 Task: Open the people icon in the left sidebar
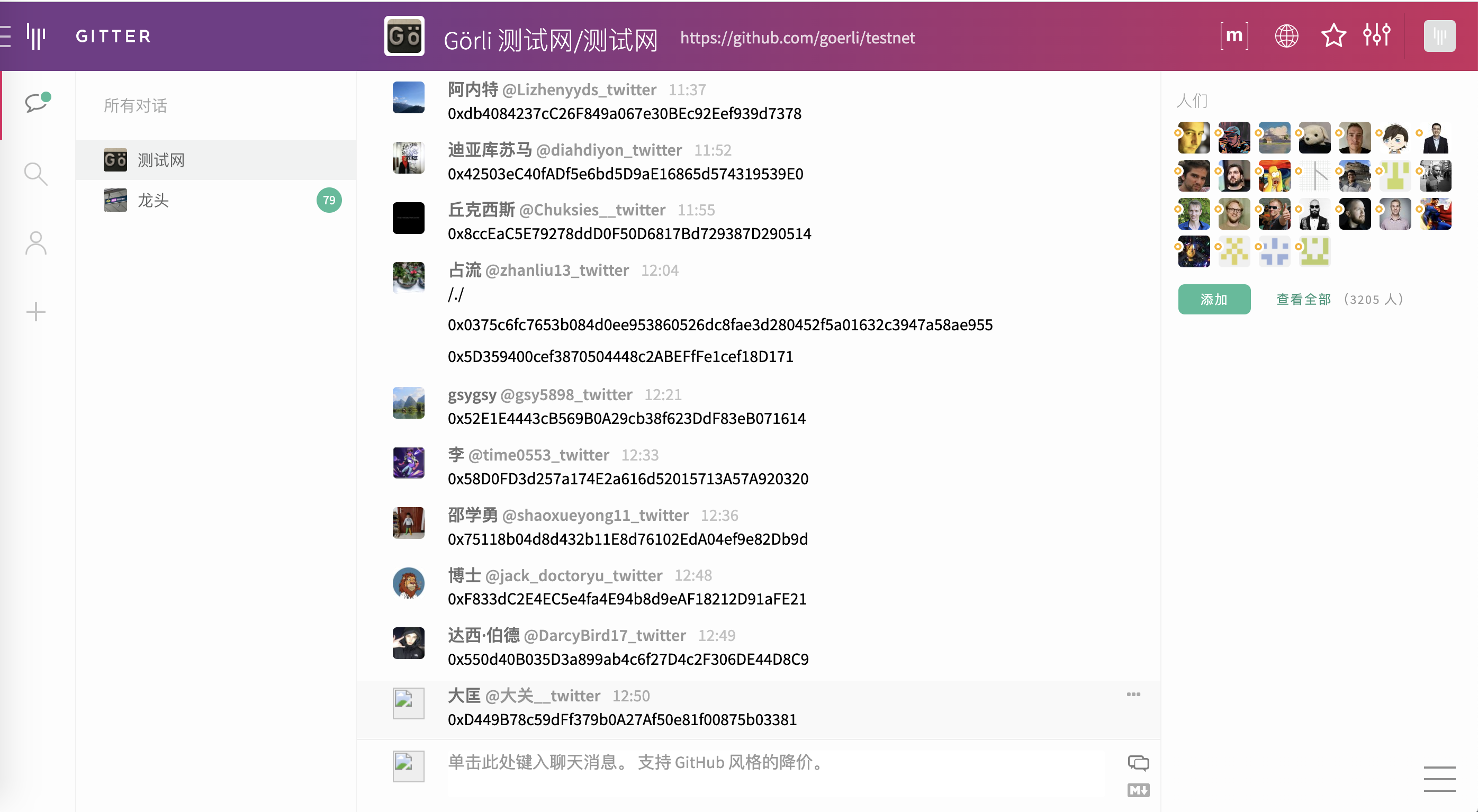click(x=35, y=243)
